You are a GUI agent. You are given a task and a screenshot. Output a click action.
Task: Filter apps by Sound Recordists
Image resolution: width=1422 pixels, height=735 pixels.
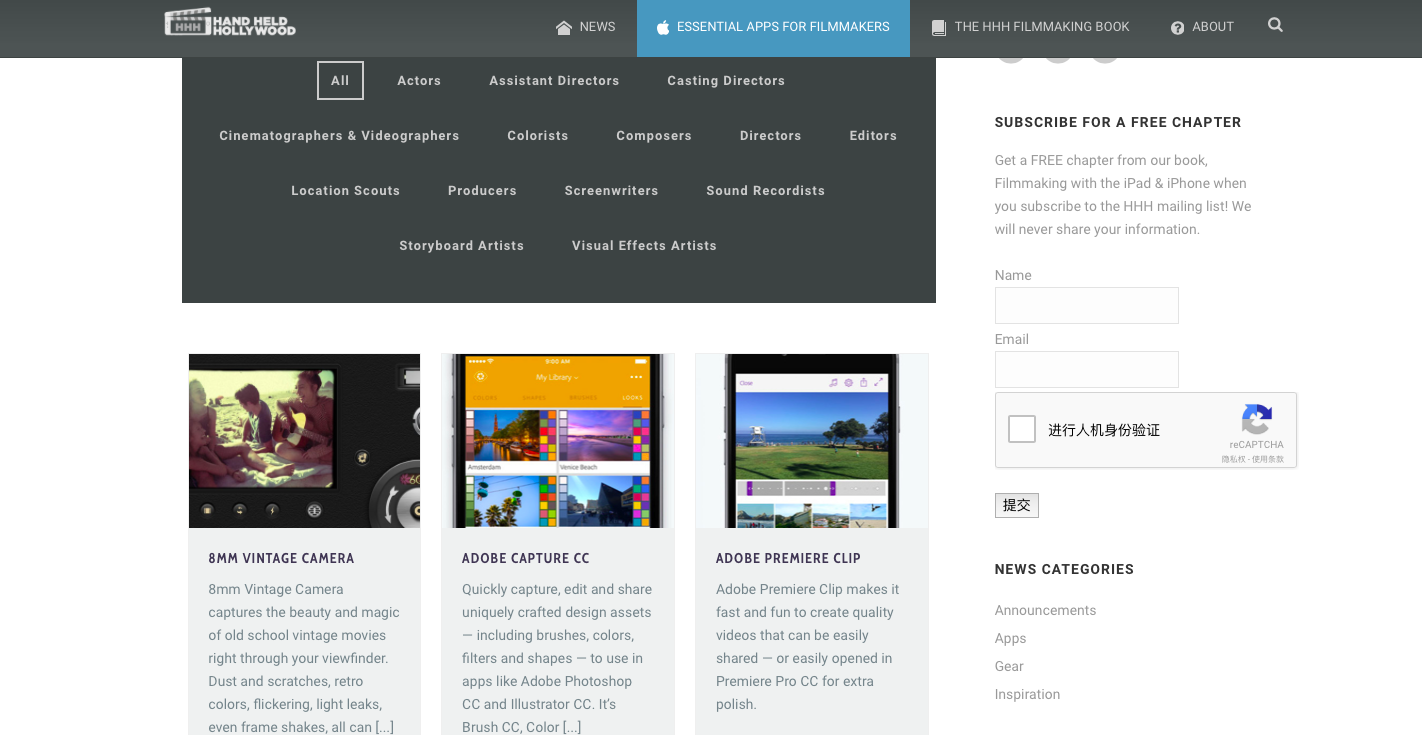click(765, 191)
